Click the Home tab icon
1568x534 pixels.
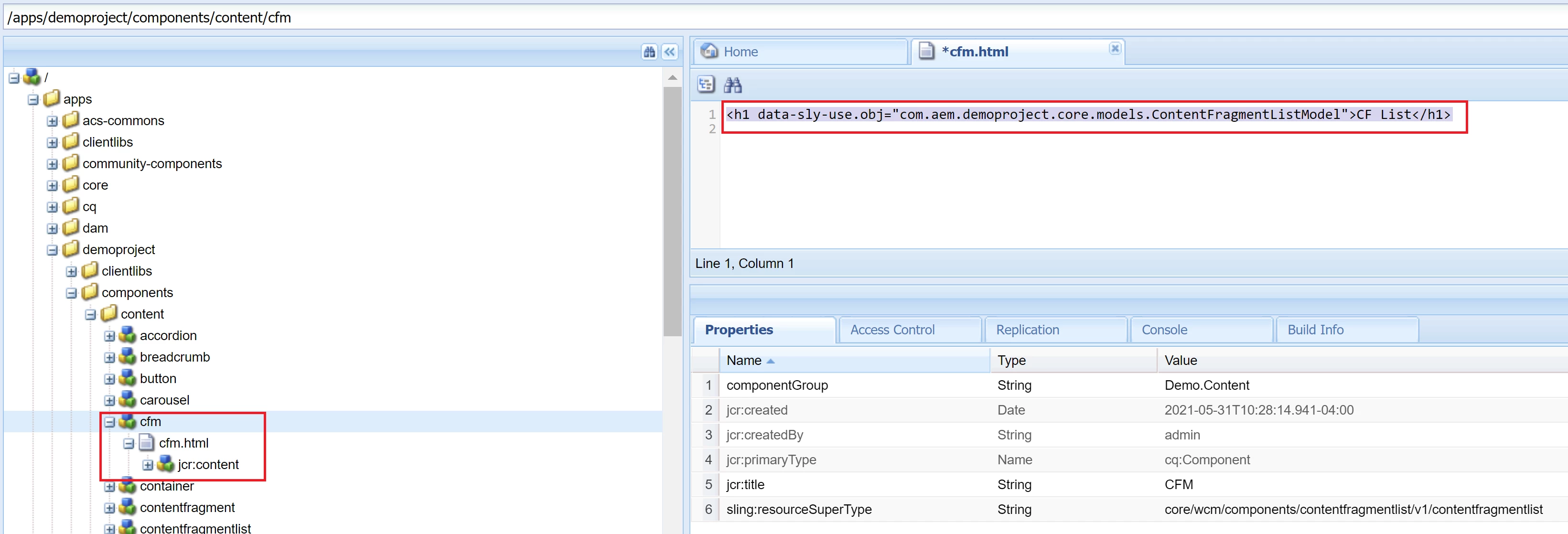click(709, 51)
